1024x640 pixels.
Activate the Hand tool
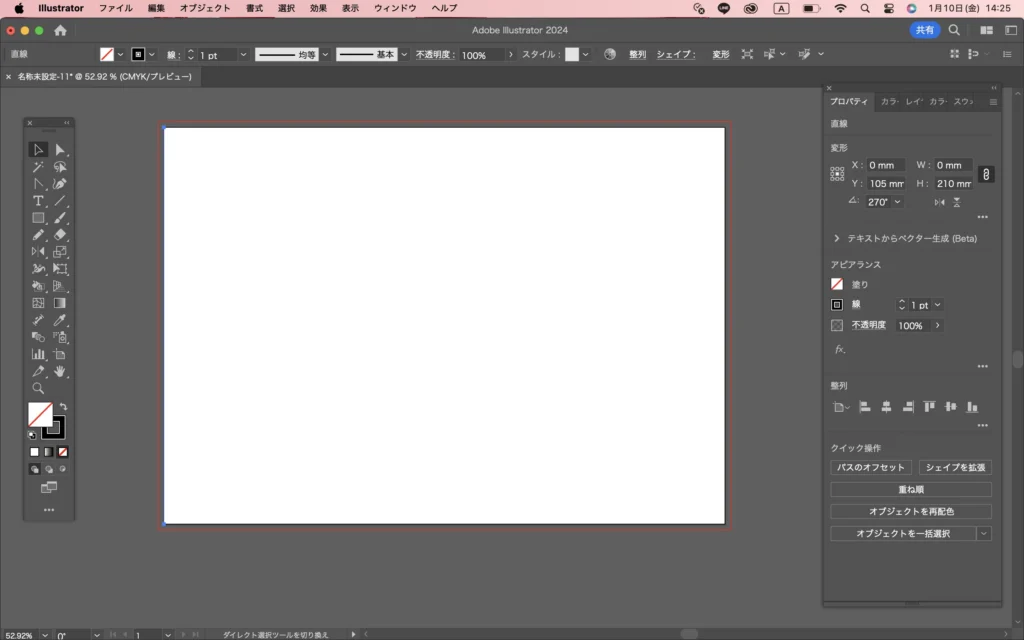[x=60, y=371]
